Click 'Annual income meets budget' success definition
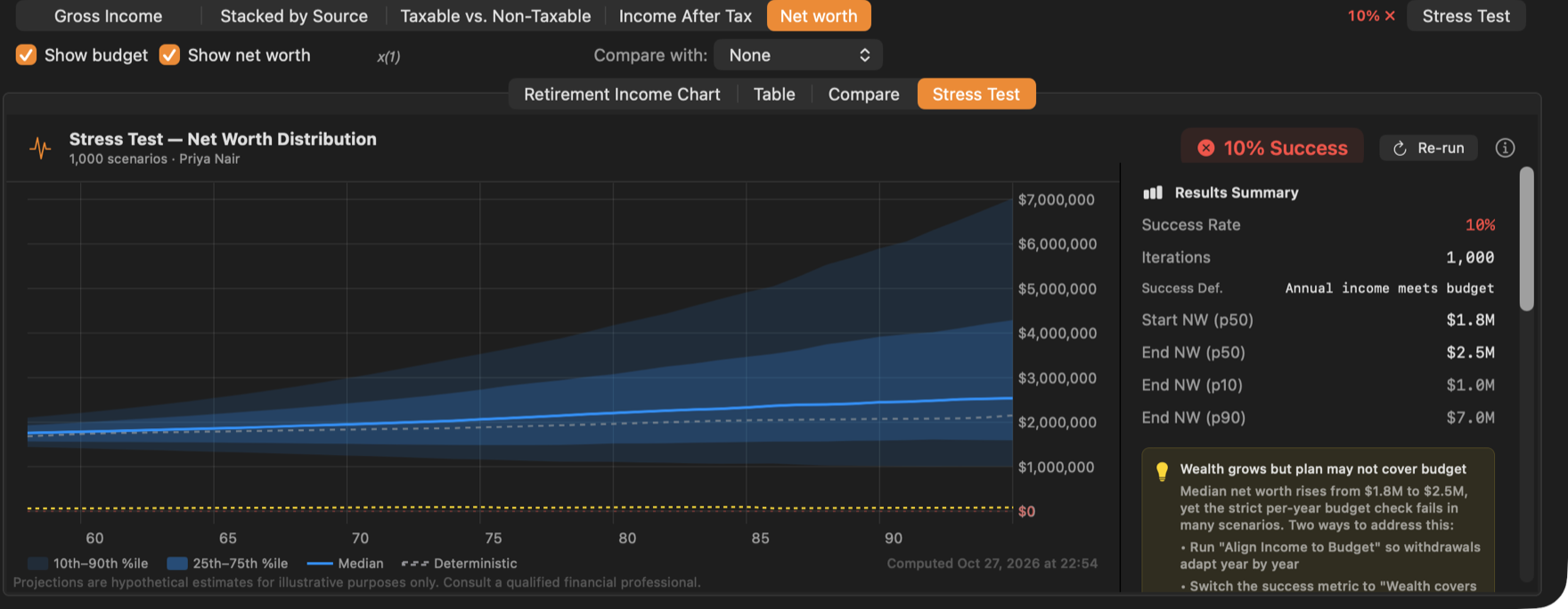 pyautogui.click(x=1390, y=288)
